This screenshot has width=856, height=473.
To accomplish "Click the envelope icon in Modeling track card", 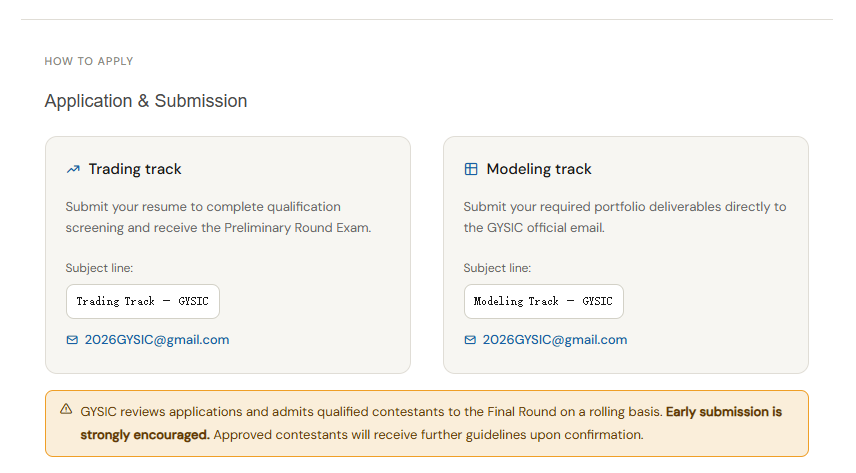I will coord(470,340).
